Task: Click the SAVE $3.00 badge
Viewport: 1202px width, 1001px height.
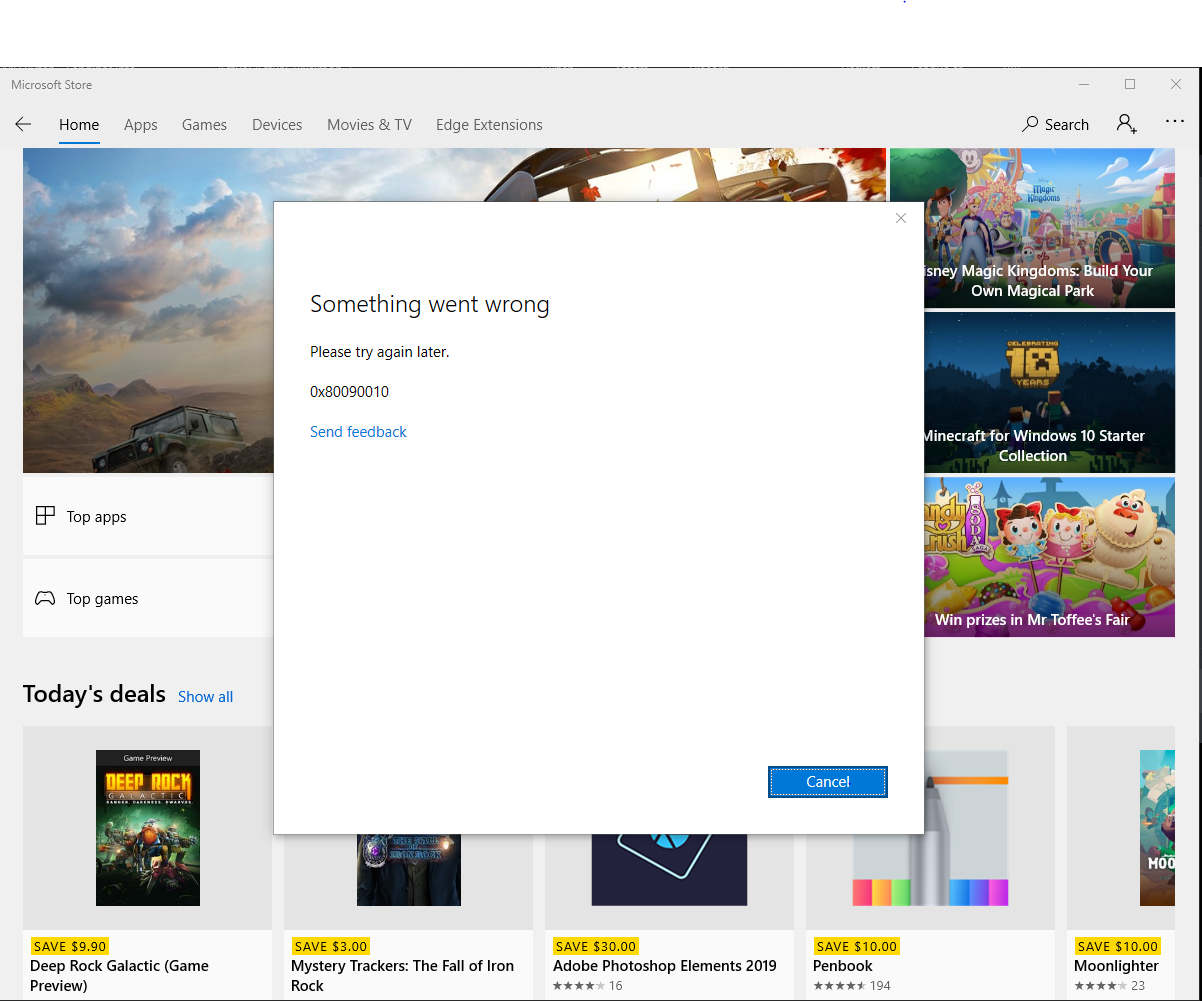Action: tap(330, 946)
